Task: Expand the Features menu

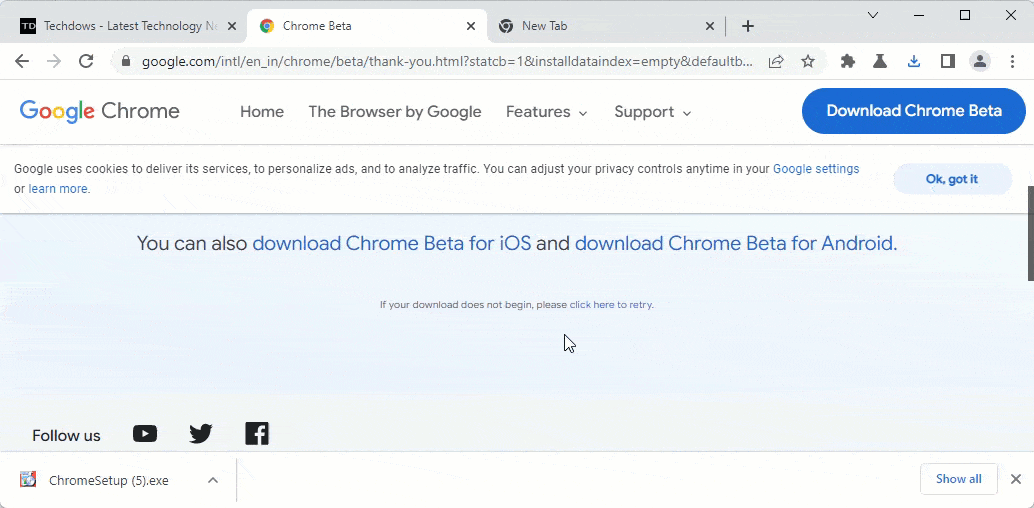Action: click(546, 112)
